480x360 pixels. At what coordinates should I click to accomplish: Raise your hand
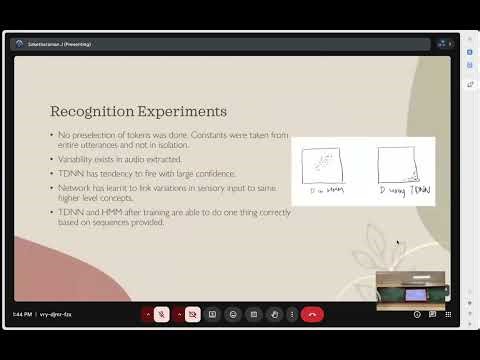click(x=275, y=314)
